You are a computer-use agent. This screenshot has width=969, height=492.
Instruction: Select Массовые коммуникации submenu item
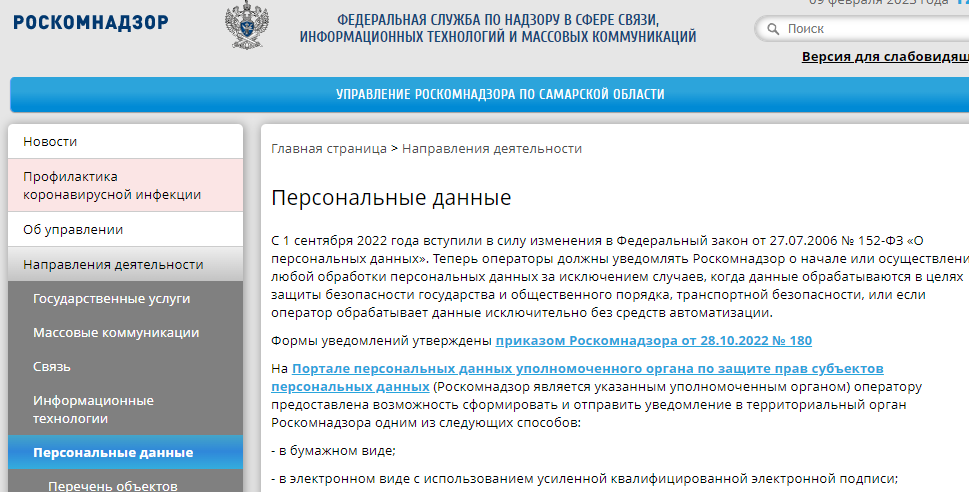coord(125,333)
